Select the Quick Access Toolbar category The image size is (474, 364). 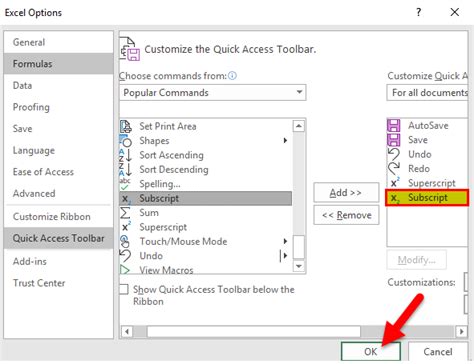pos(58,238)
